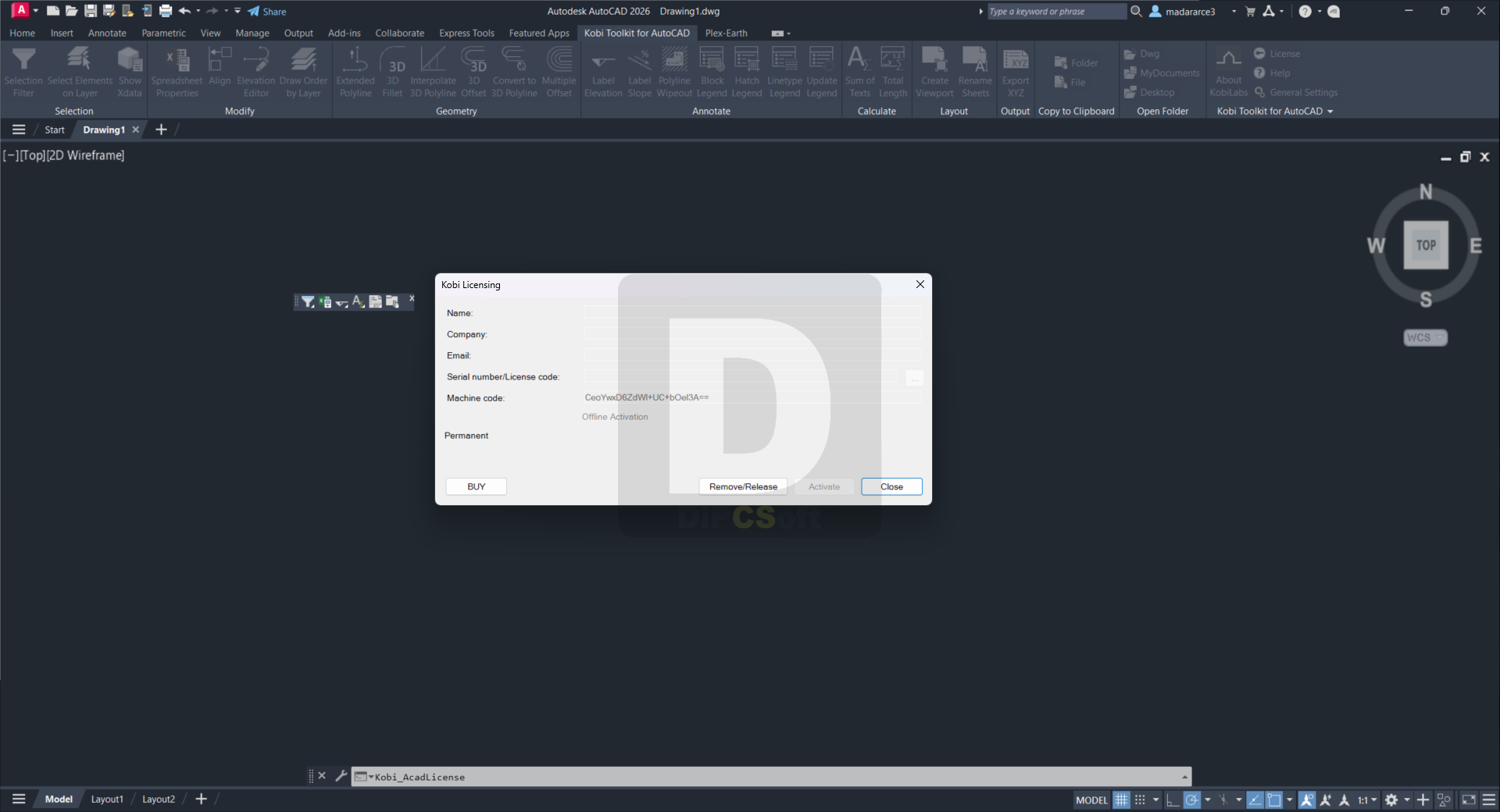Toggle isometric drafting in status bar
The width and height of the screenshot is (1500, 812).
coord(1223,800)
